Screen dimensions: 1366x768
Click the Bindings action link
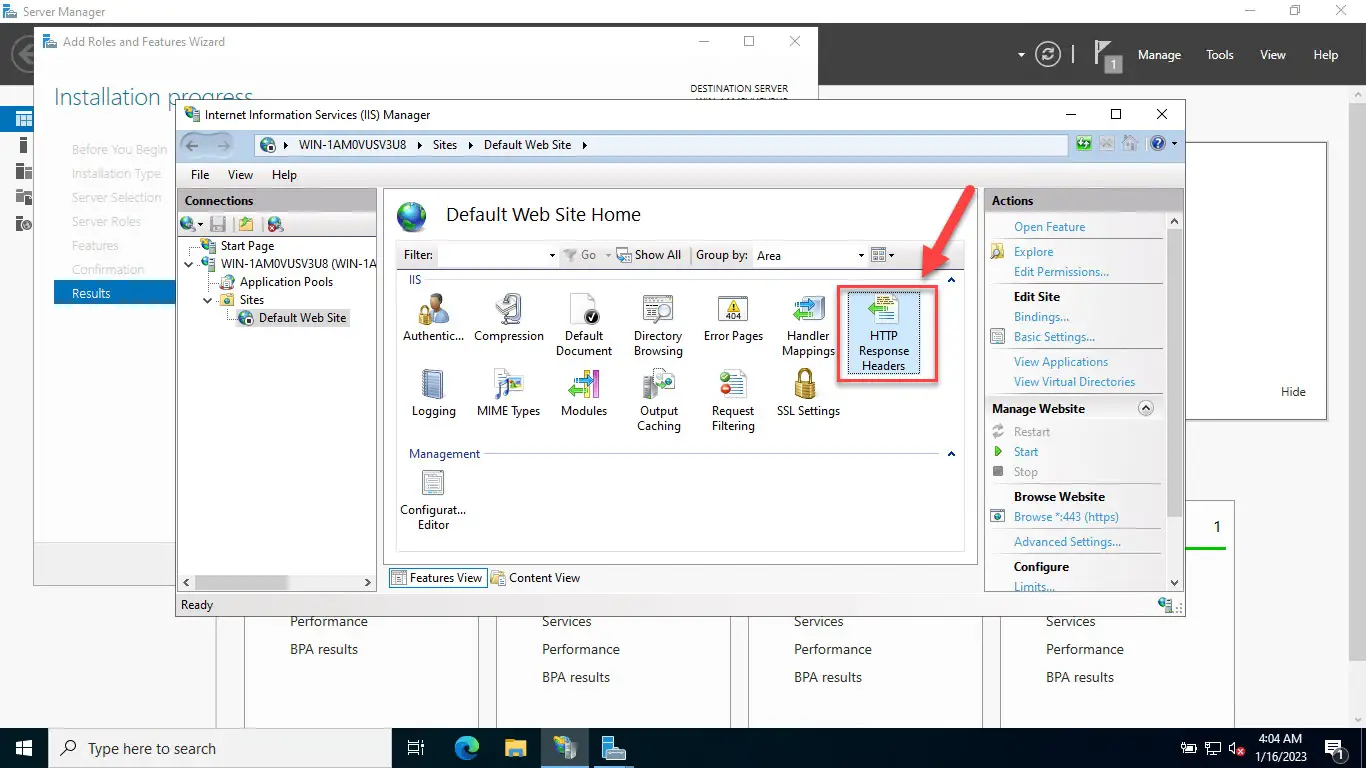(x=1041, y=317)
